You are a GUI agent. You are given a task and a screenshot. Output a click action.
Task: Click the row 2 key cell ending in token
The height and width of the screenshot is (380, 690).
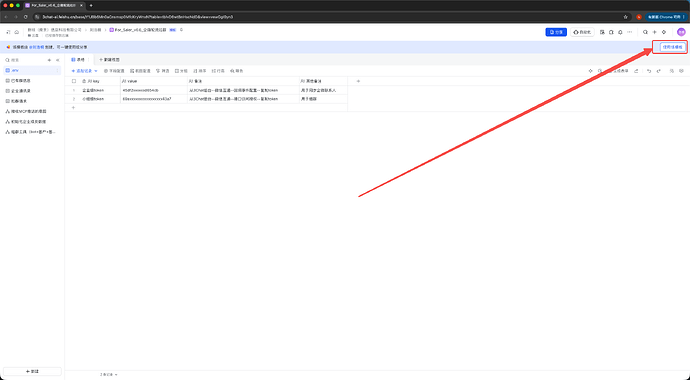pyautogui.click(x=100, y=99)
